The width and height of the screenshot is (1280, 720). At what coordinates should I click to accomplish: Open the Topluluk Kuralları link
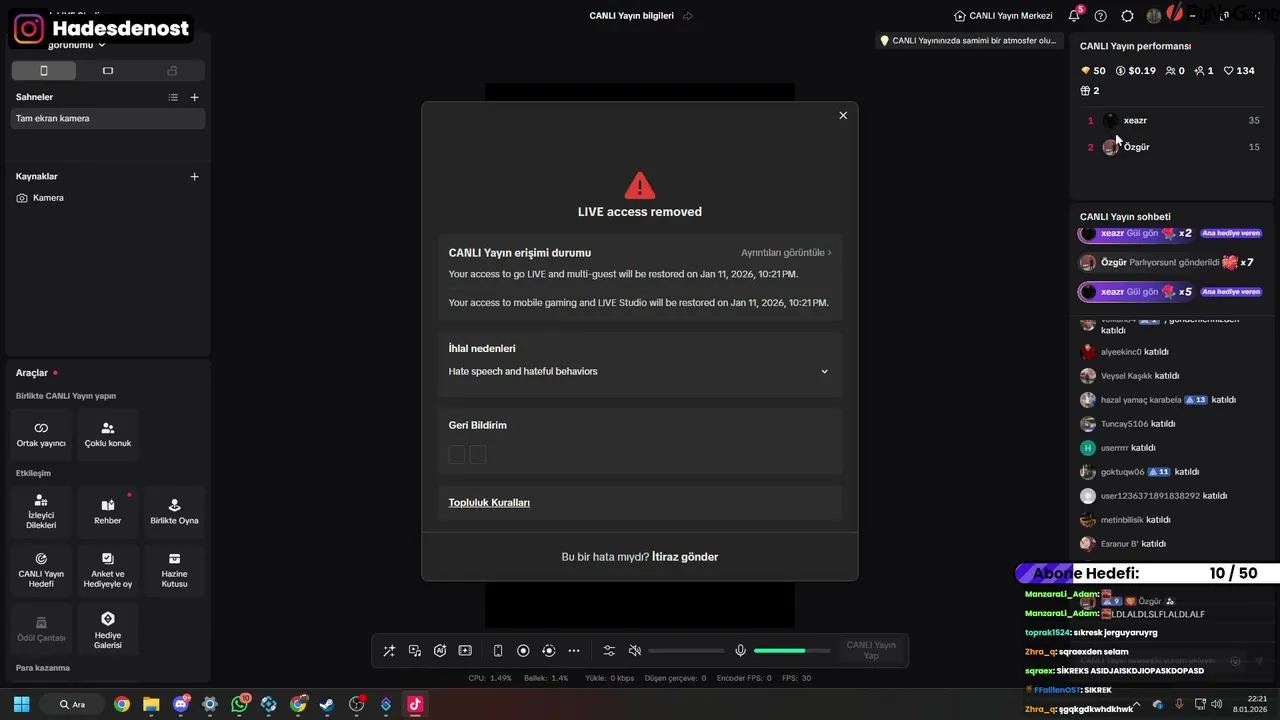(489, 503)
